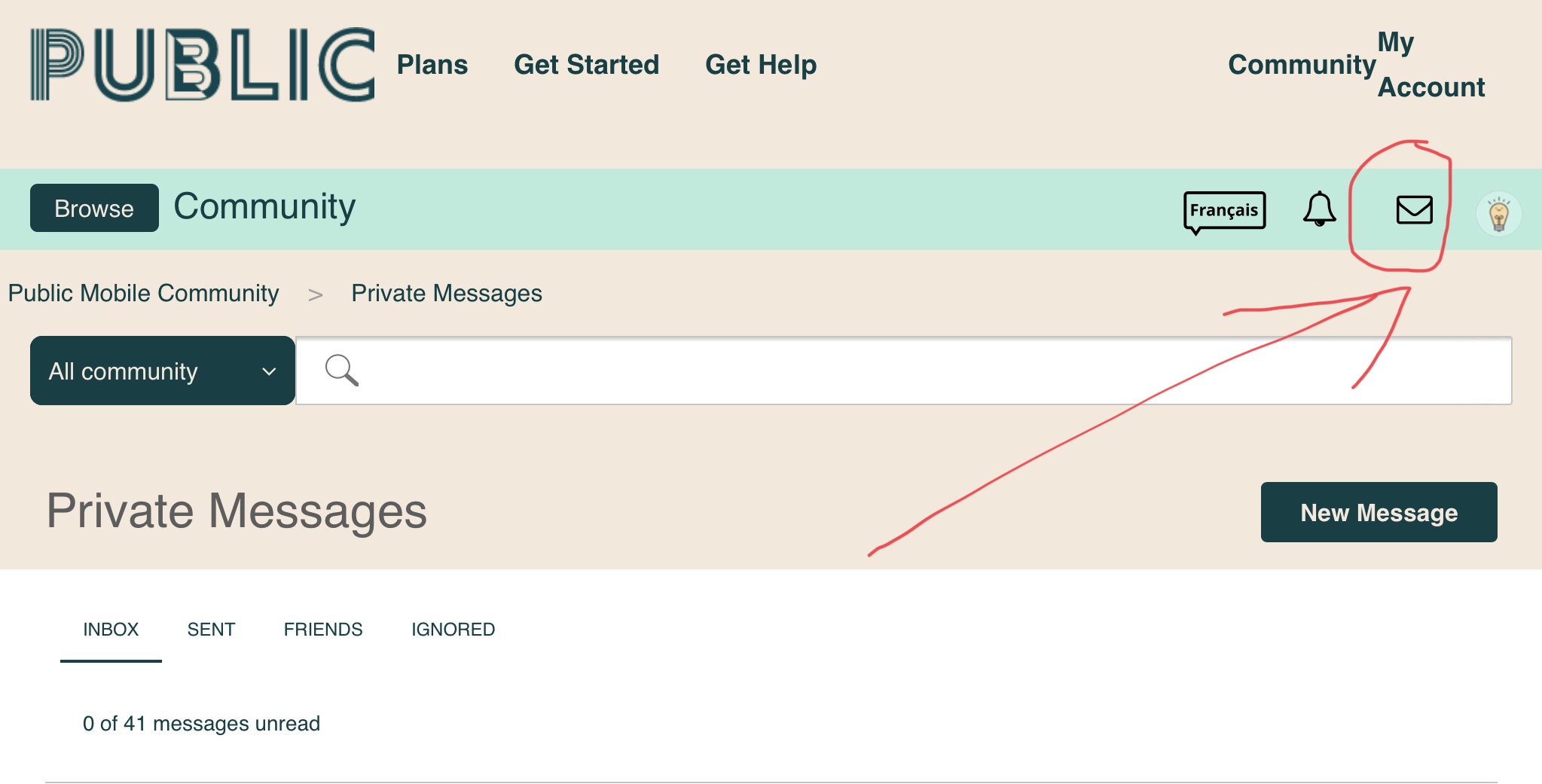Click the notifications bell icon
The width and height of the screenshot is (1542, 784).
[1319, 209]
